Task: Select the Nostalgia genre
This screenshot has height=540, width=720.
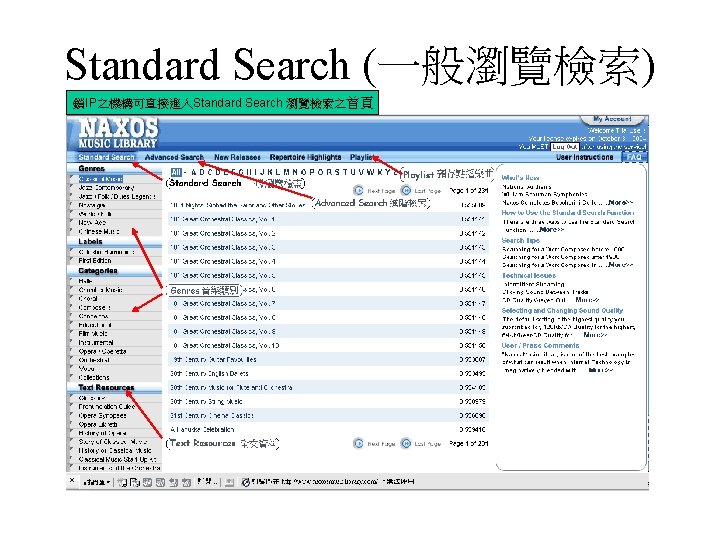Action: 92,205
